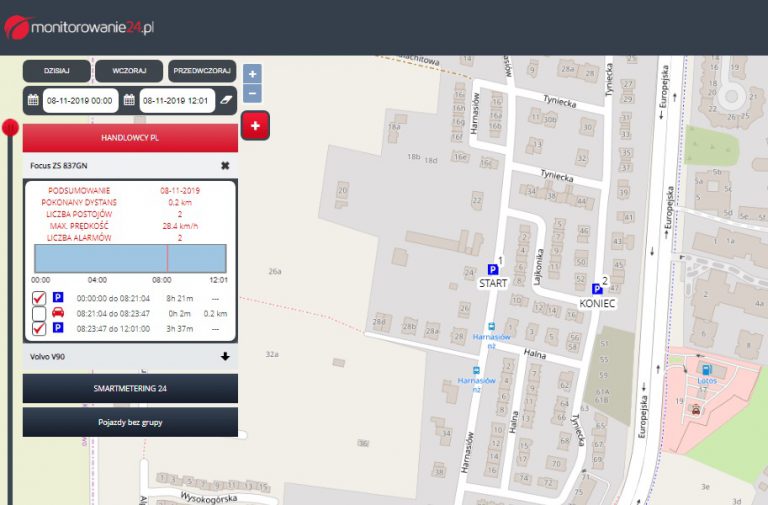Click the red timeline slider handle
This screenshot has height=505, width=768.
point(10,128)
